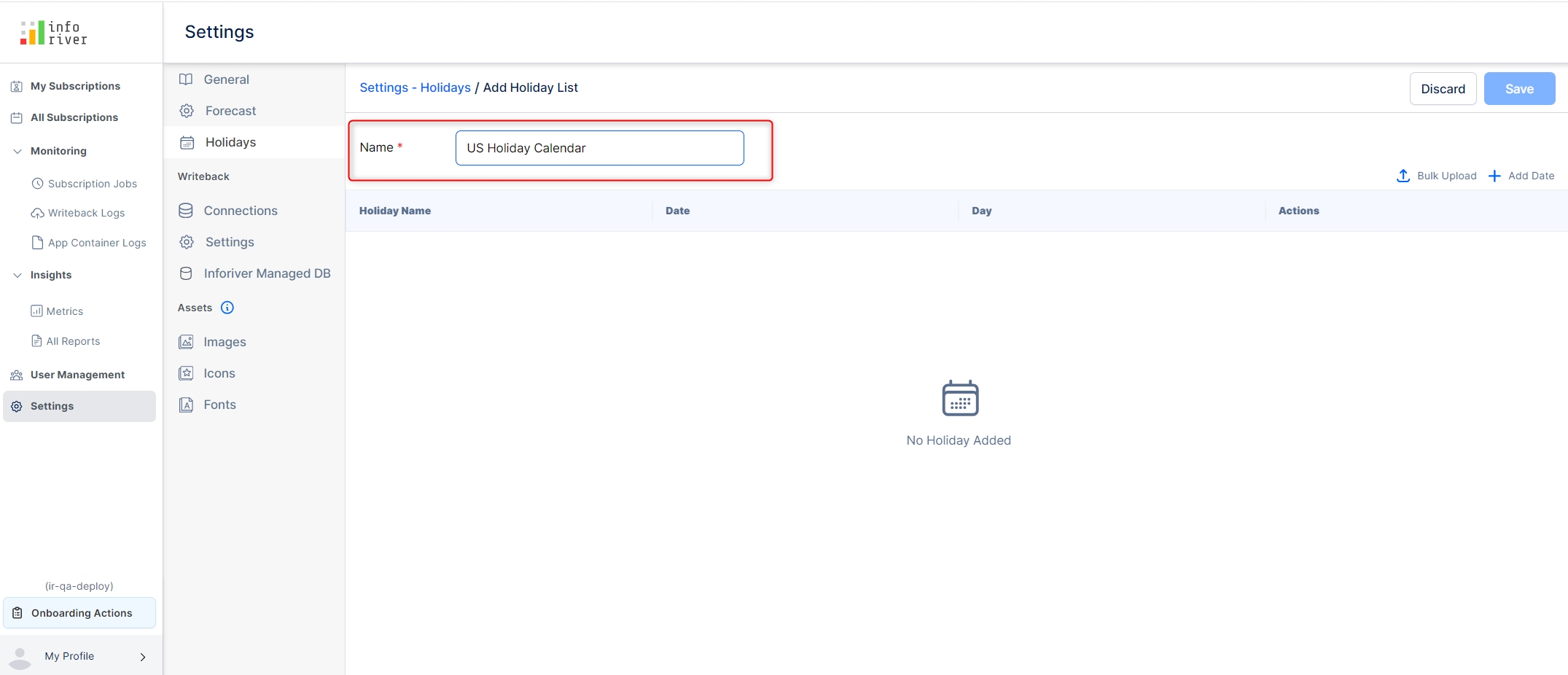Click the Inforiver logo
The width and height of the screenshot is (1568, 675).
(x=54, y=33)
